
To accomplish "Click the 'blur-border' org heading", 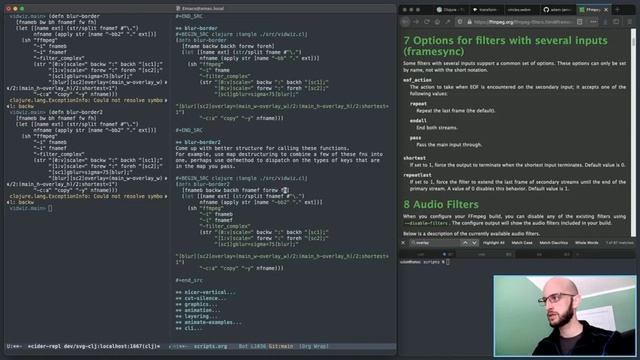I will pos(196,29).
